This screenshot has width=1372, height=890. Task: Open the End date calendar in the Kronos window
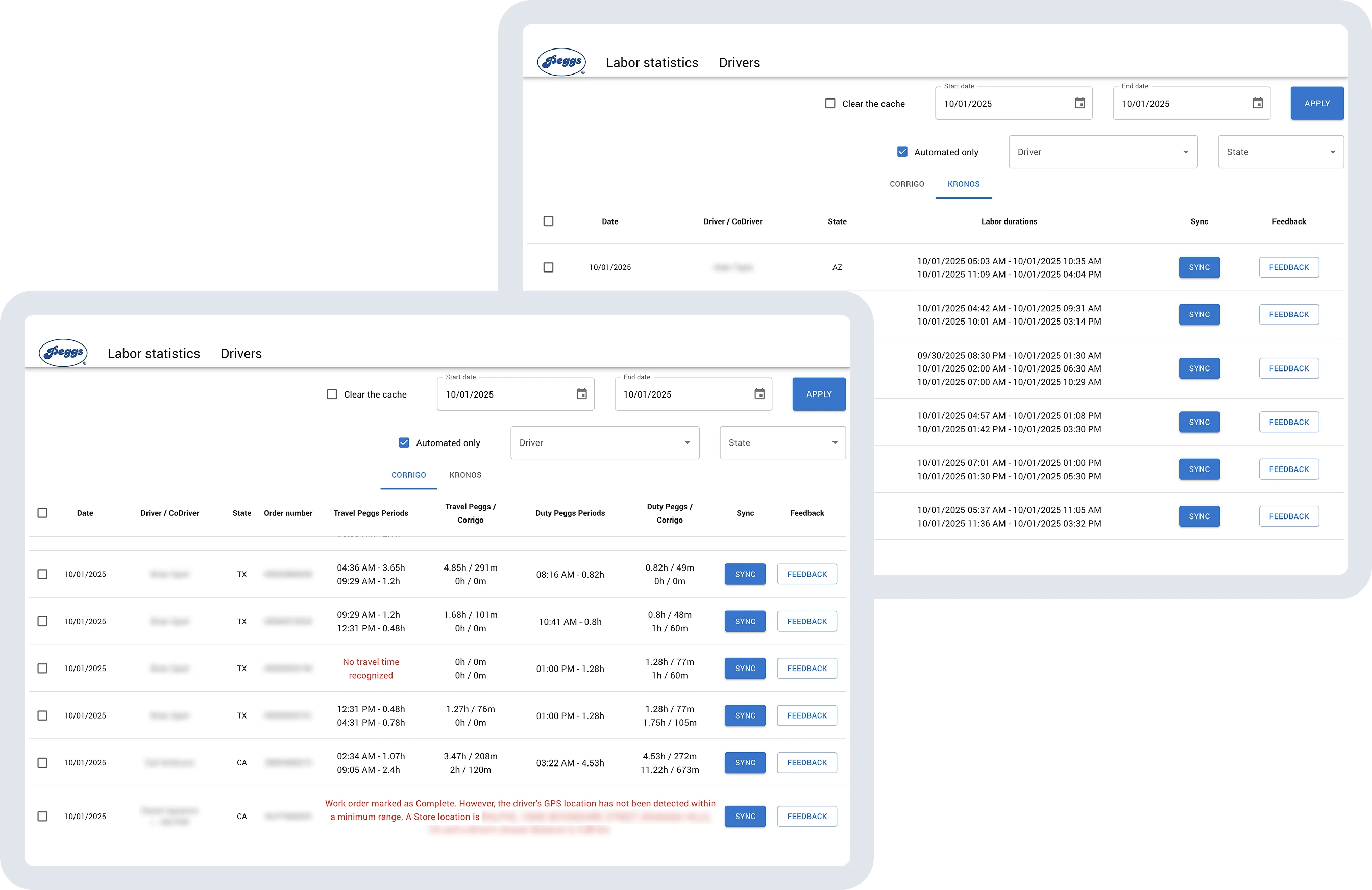coord(1258,103)
